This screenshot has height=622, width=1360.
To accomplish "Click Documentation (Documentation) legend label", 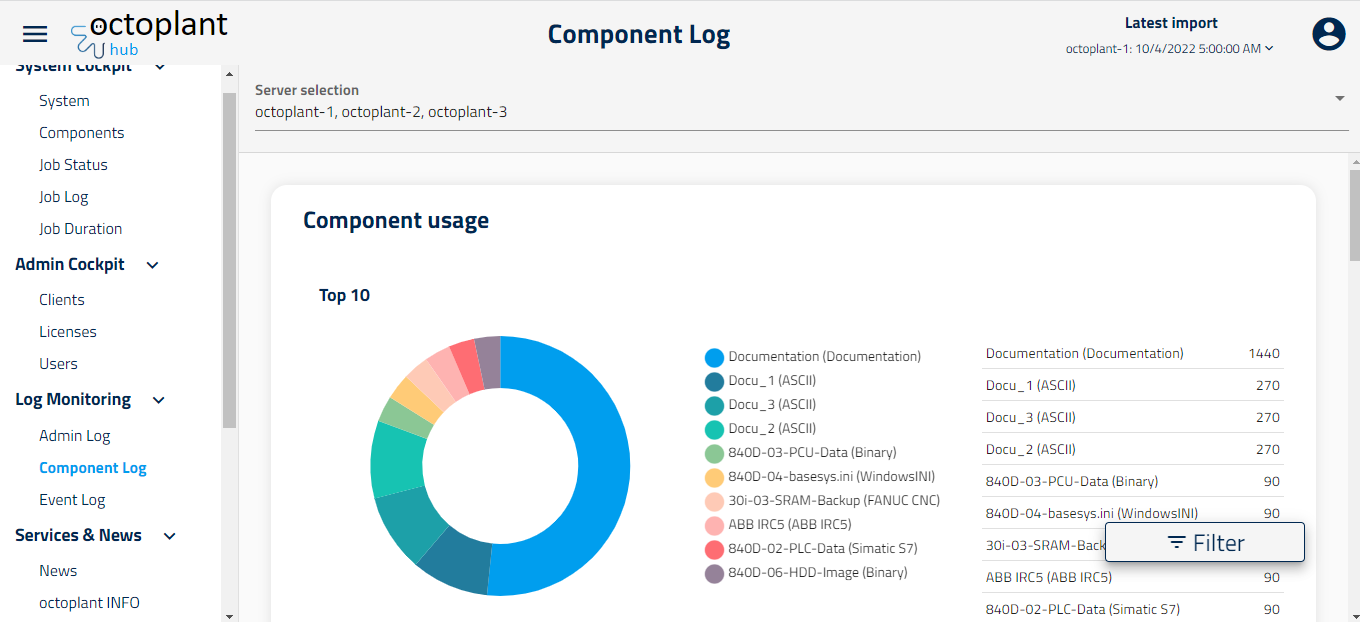I will point(825,357).
